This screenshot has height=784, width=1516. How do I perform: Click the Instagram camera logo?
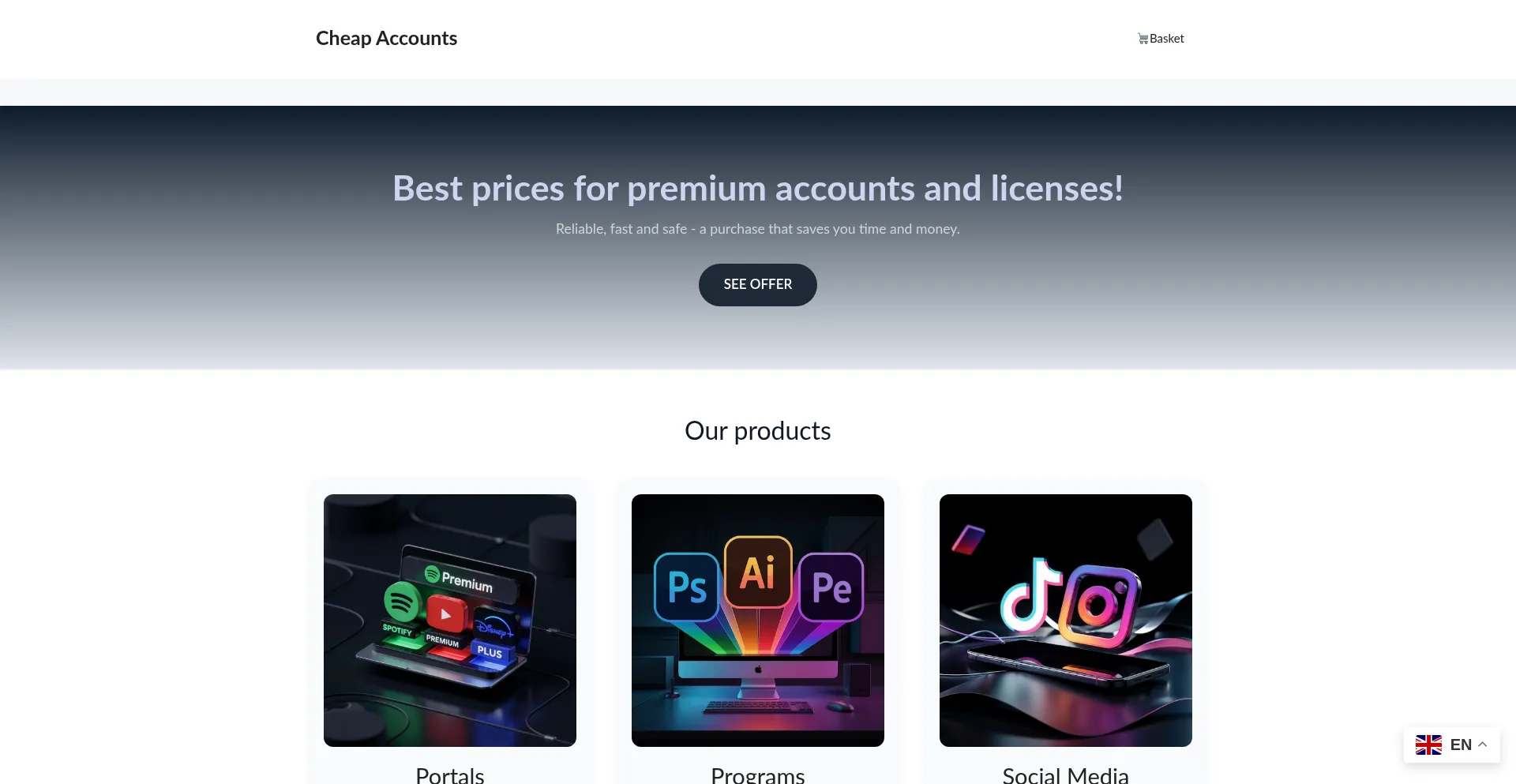[x=1098, y=605]
